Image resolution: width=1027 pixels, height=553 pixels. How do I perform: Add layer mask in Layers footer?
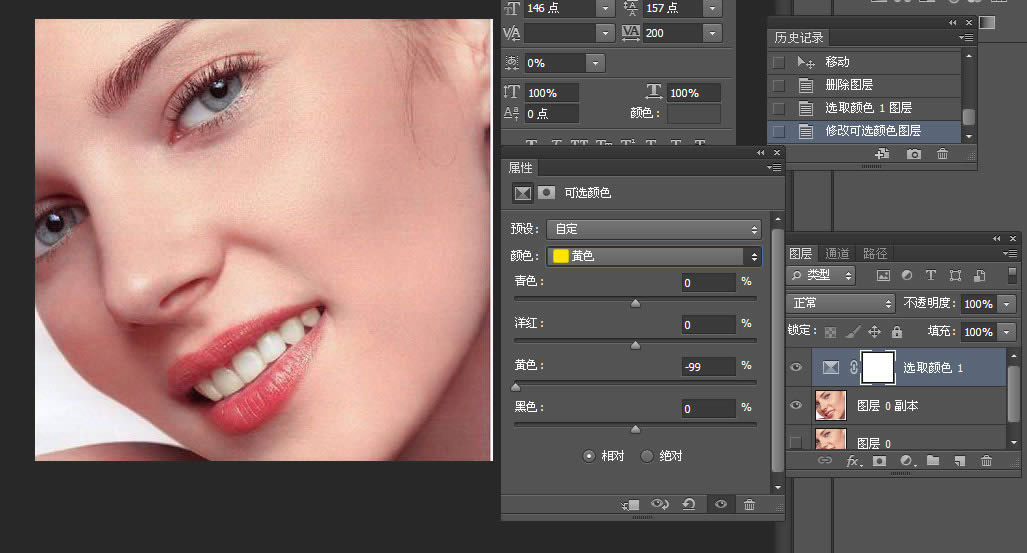880,461
